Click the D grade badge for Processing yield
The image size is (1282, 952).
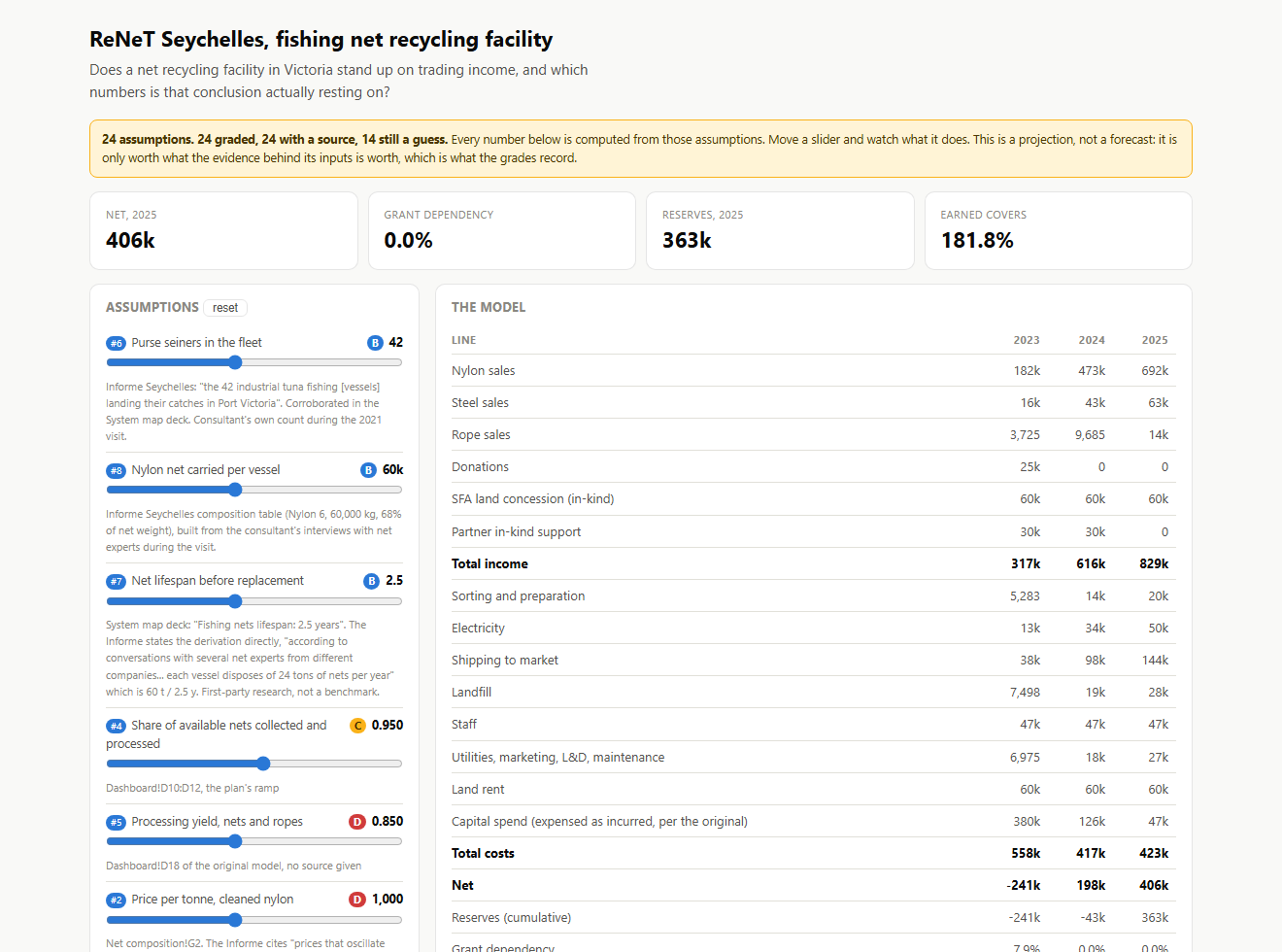coord(357,822)
